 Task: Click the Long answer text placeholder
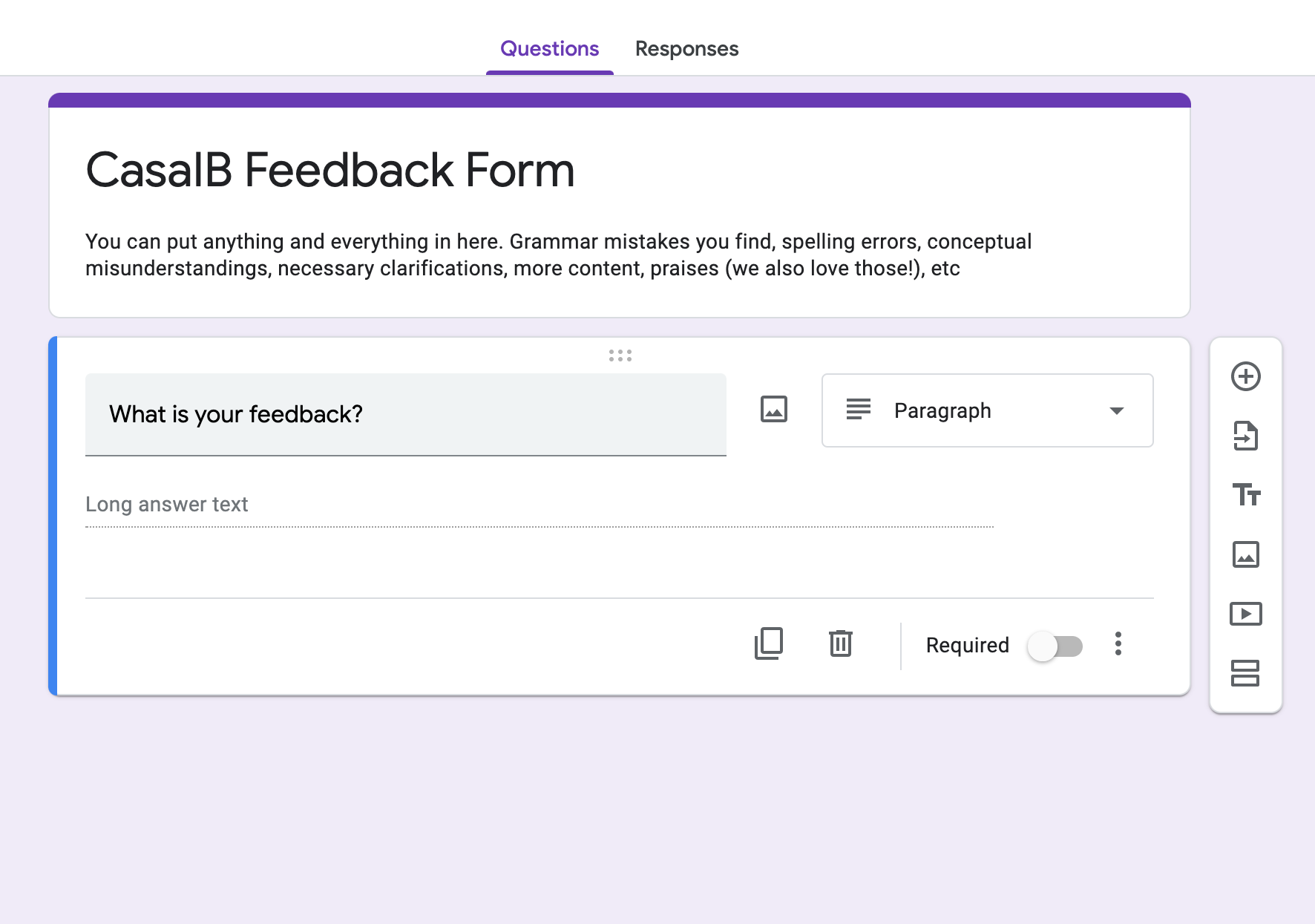(167, 505)
